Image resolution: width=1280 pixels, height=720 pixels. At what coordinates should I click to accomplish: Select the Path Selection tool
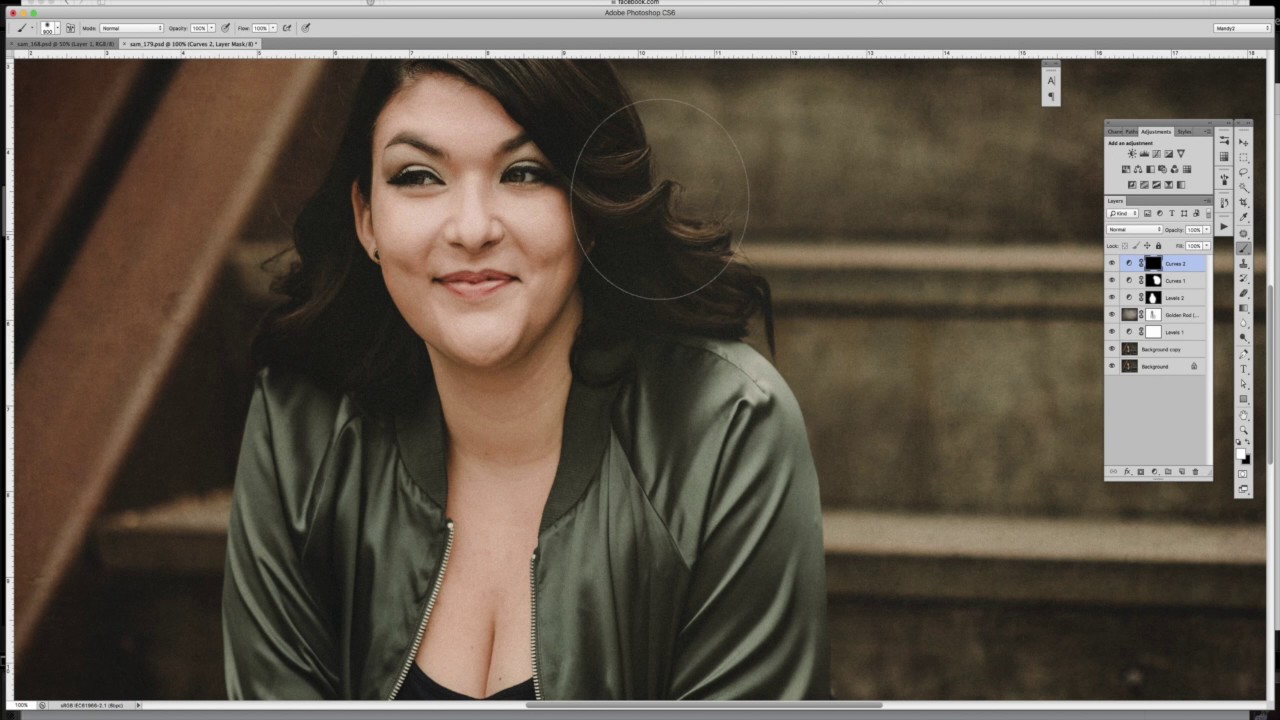pyautogui.click(x=1244, y=384)
